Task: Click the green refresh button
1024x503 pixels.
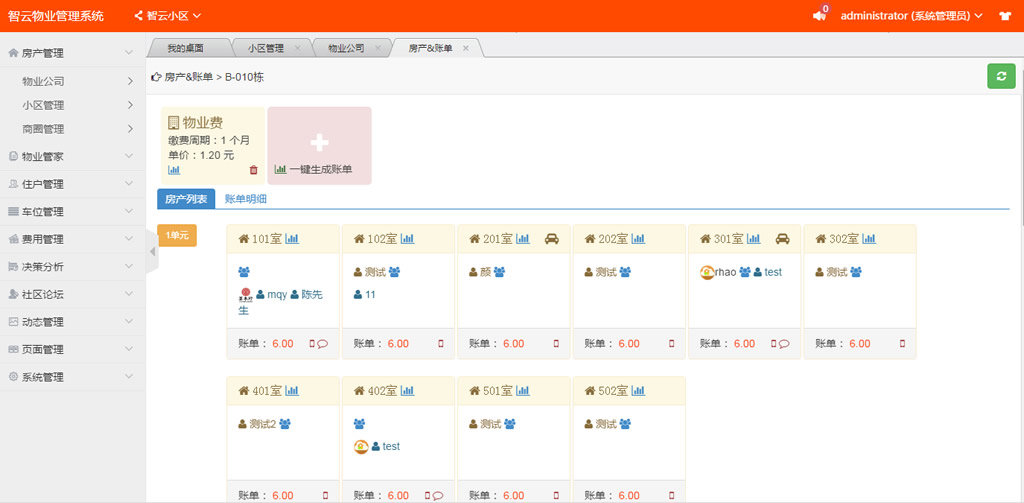Action: [1001, 76]
